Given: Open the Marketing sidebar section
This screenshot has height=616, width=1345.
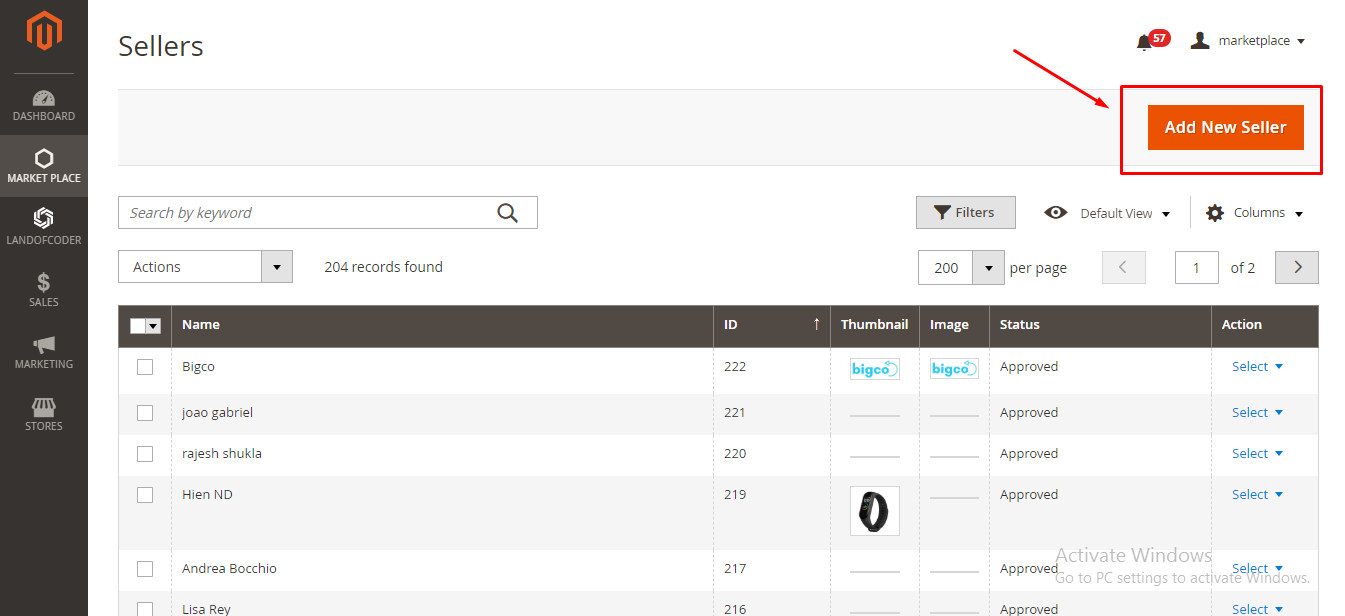Looking at the screenshot, I should coord(44,352).
